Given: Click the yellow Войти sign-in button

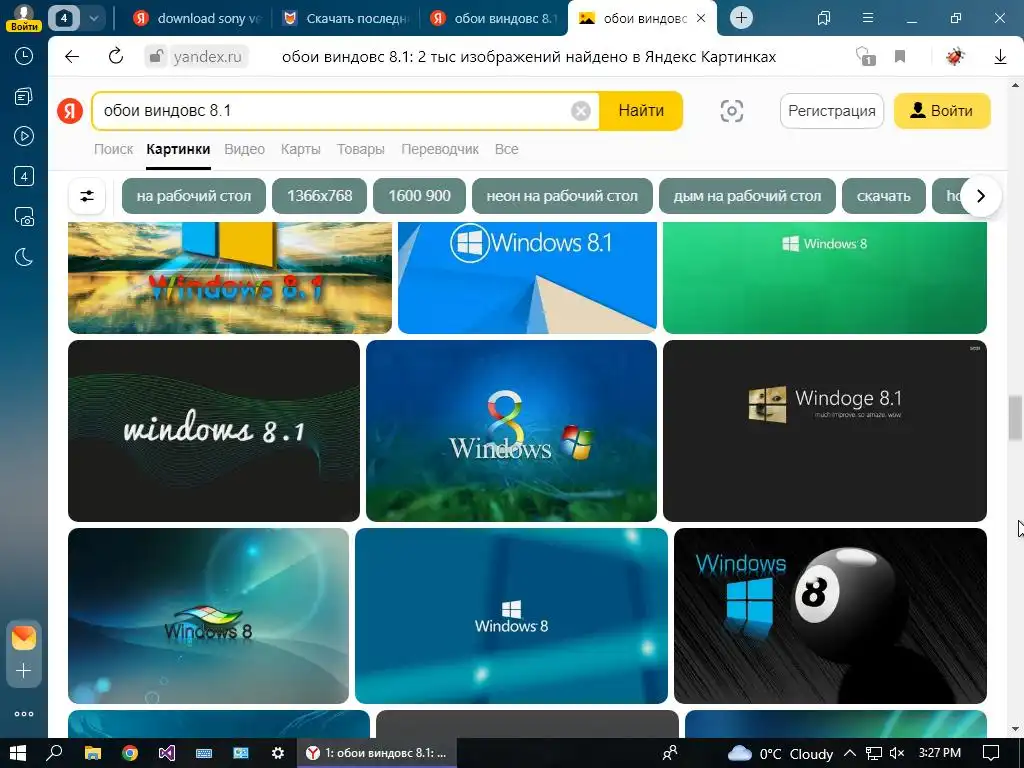Looking at the screenshot, I should [x=942, y=110].
